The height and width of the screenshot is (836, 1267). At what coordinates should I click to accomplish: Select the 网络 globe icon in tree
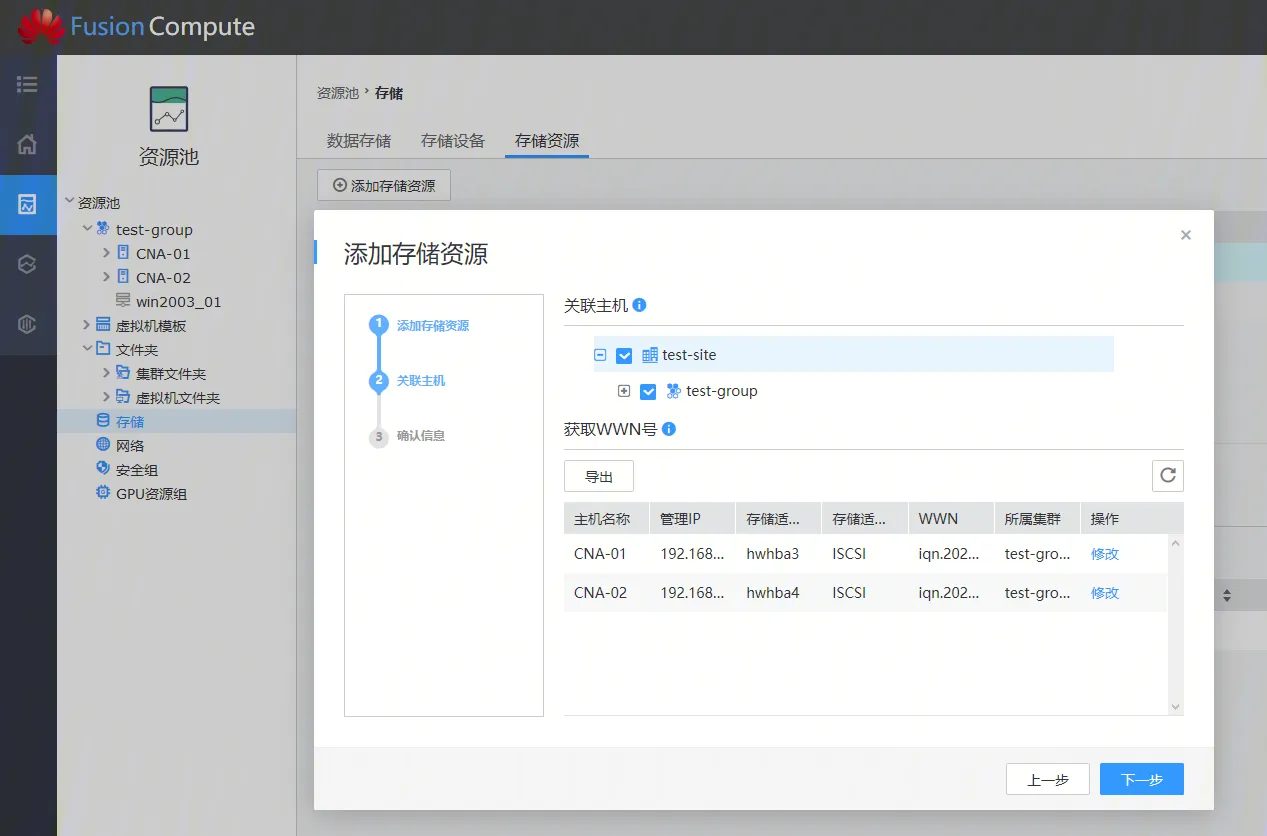click(103, 445)
